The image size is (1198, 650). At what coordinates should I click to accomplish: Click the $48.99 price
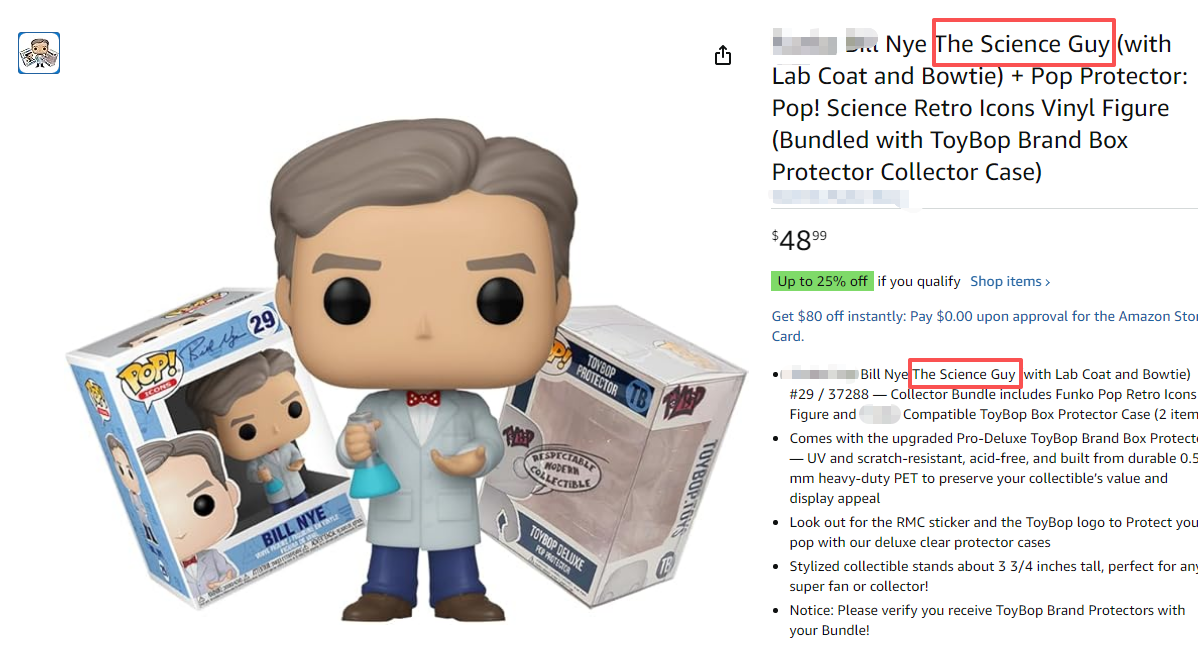coord(799,240)
